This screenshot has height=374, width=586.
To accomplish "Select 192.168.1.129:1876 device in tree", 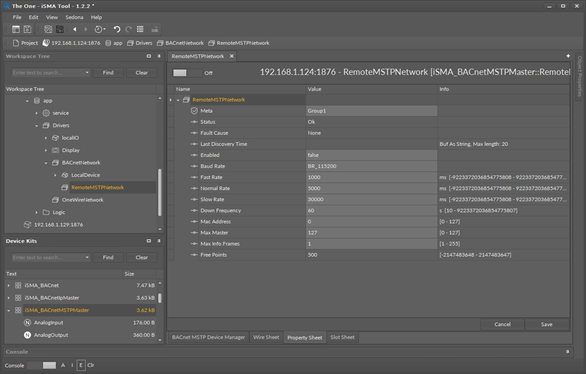I will coord(58,225).
